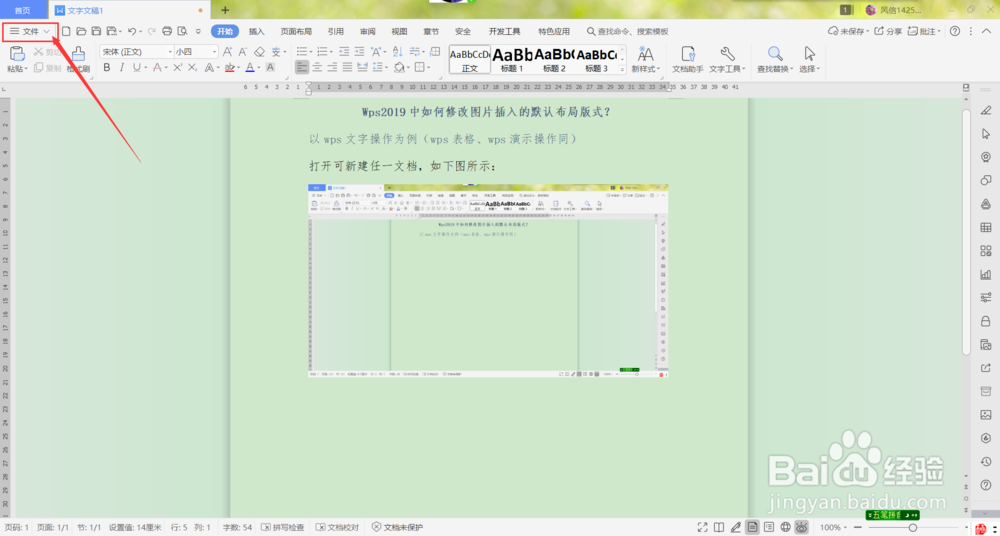Screen dimensions: 1000x536
Task: Click the full screen icon in status bar
Action: [x=703, y=527]
